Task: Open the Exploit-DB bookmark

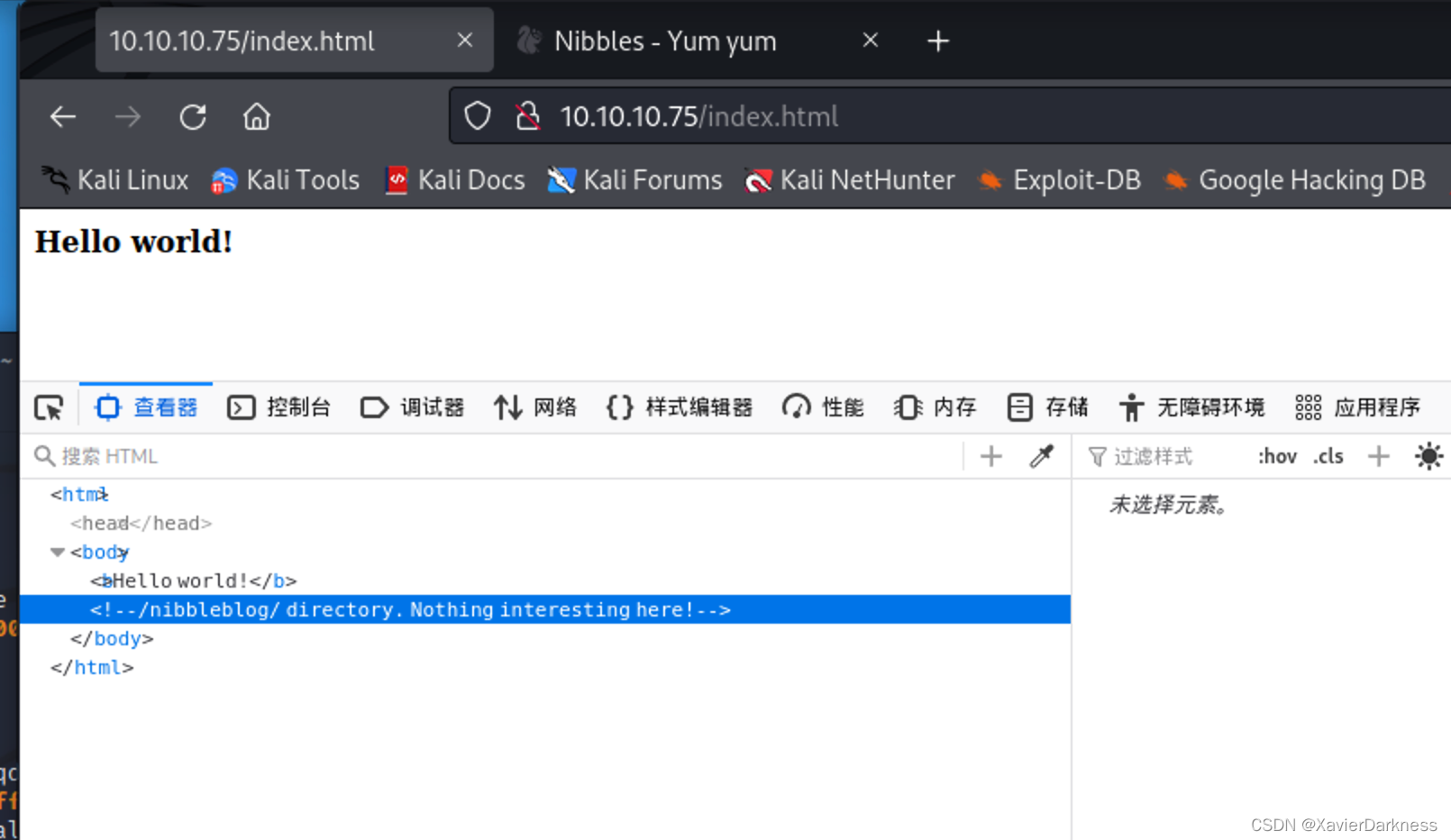Action: pyautogui.click(x=1059, y=180)
